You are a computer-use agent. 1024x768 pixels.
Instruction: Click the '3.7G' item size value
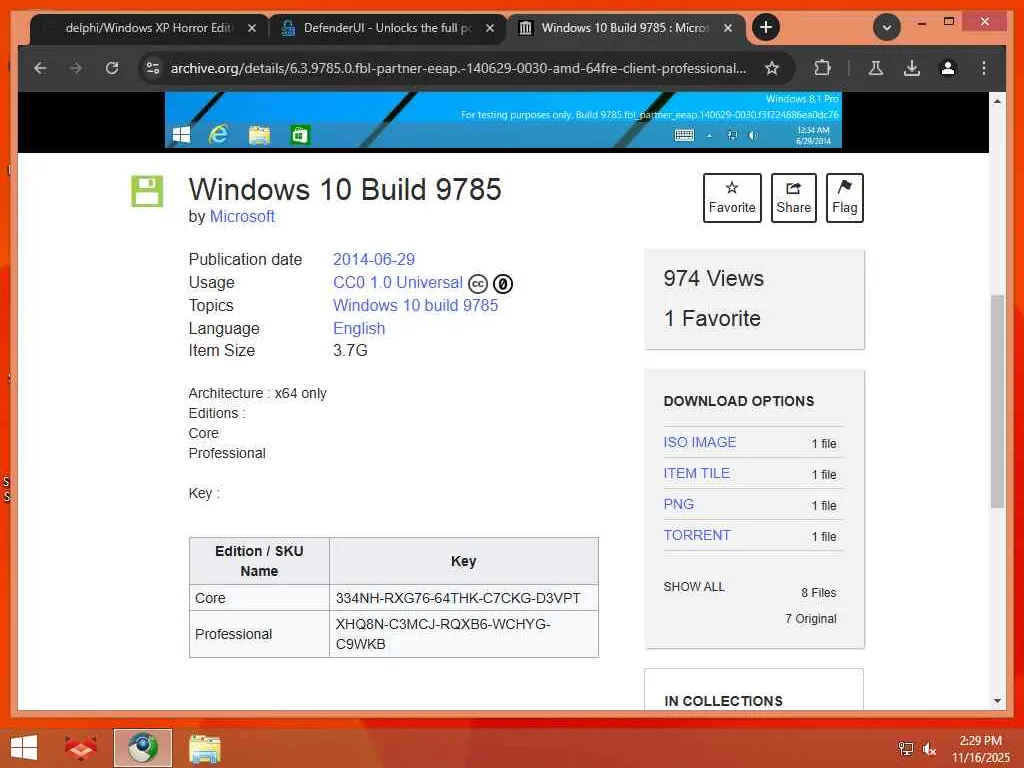[x=350, y=350]
